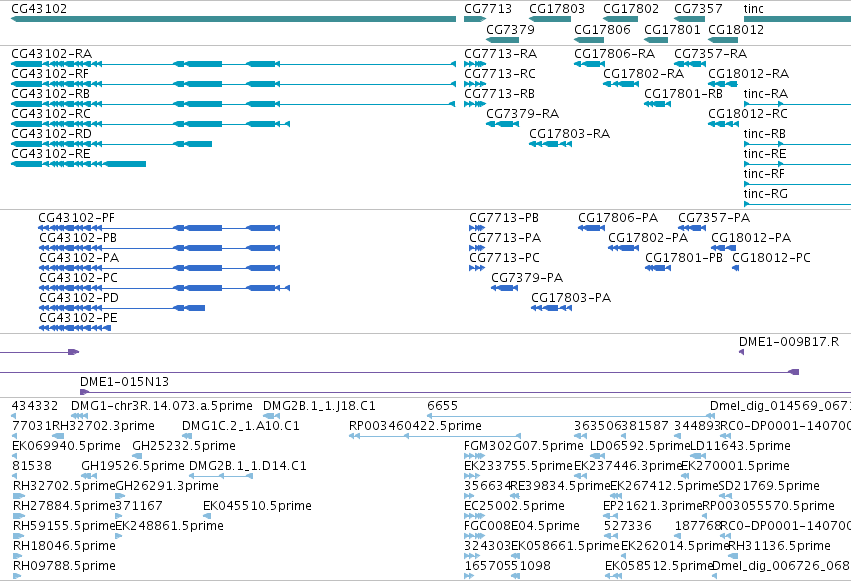Select BAC end DME1-009B17.R label
Image resolution: width=851 pixels, height=581 pixels.
point(789,342)
